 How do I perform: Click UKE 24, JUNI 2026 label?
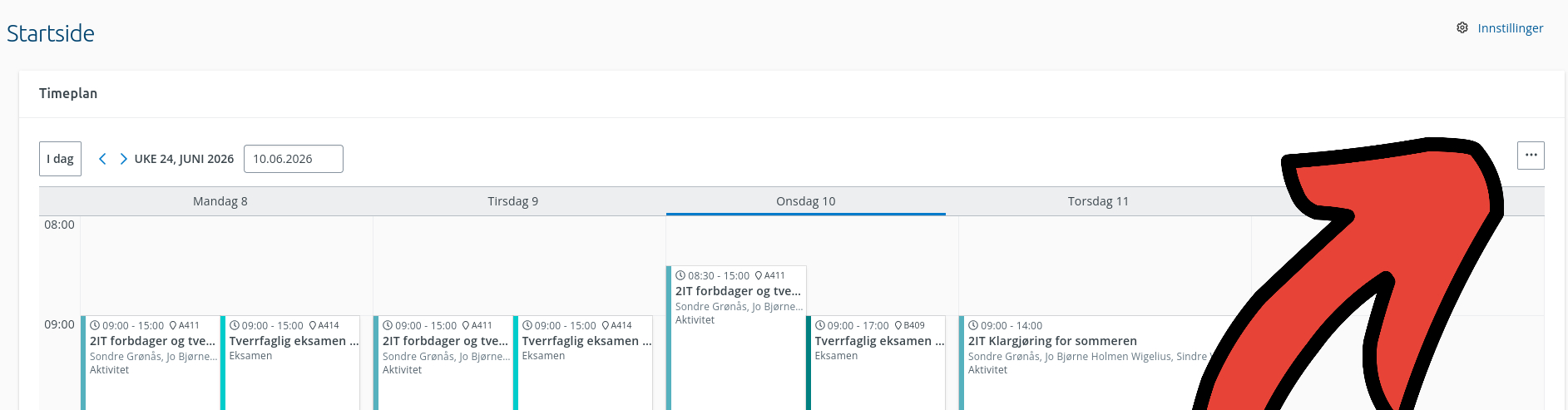click(x=184, y=159)
